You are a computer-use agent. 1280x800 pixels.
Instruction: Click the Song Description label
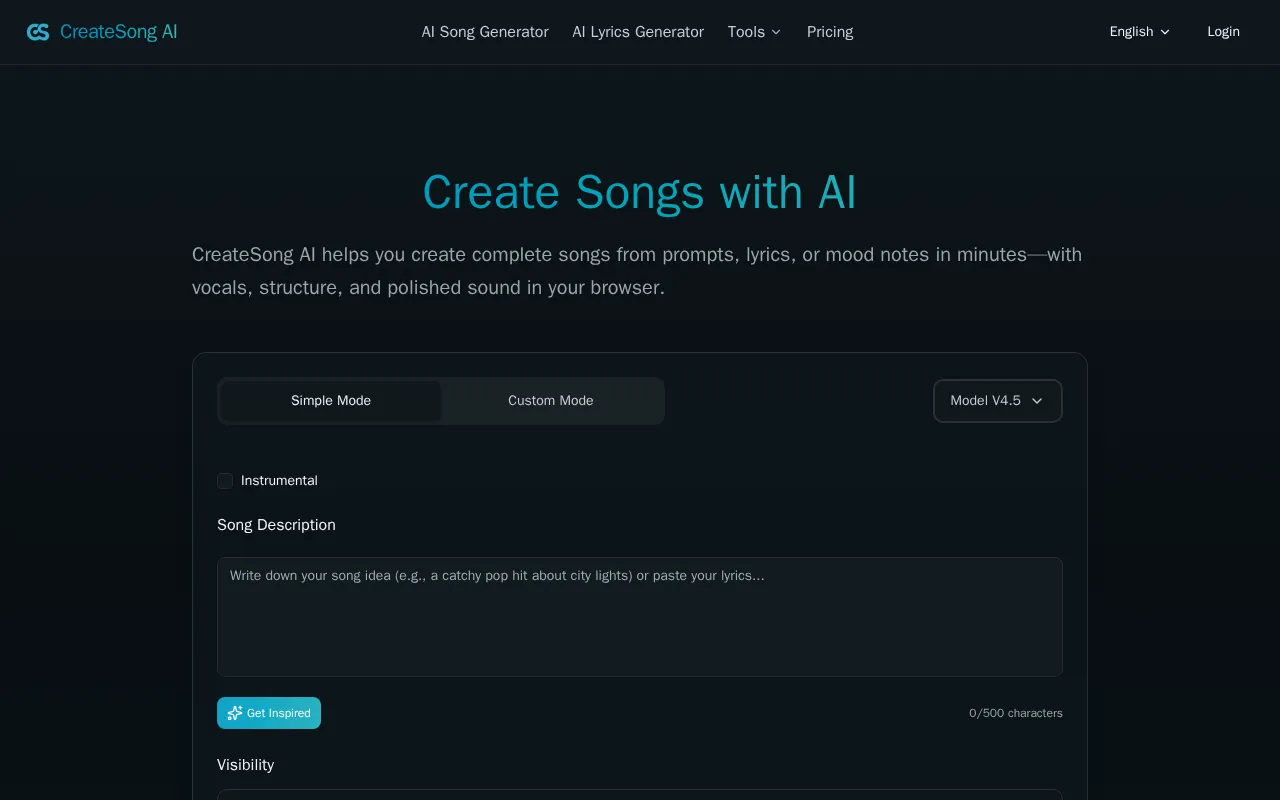[x=276, y=525]
